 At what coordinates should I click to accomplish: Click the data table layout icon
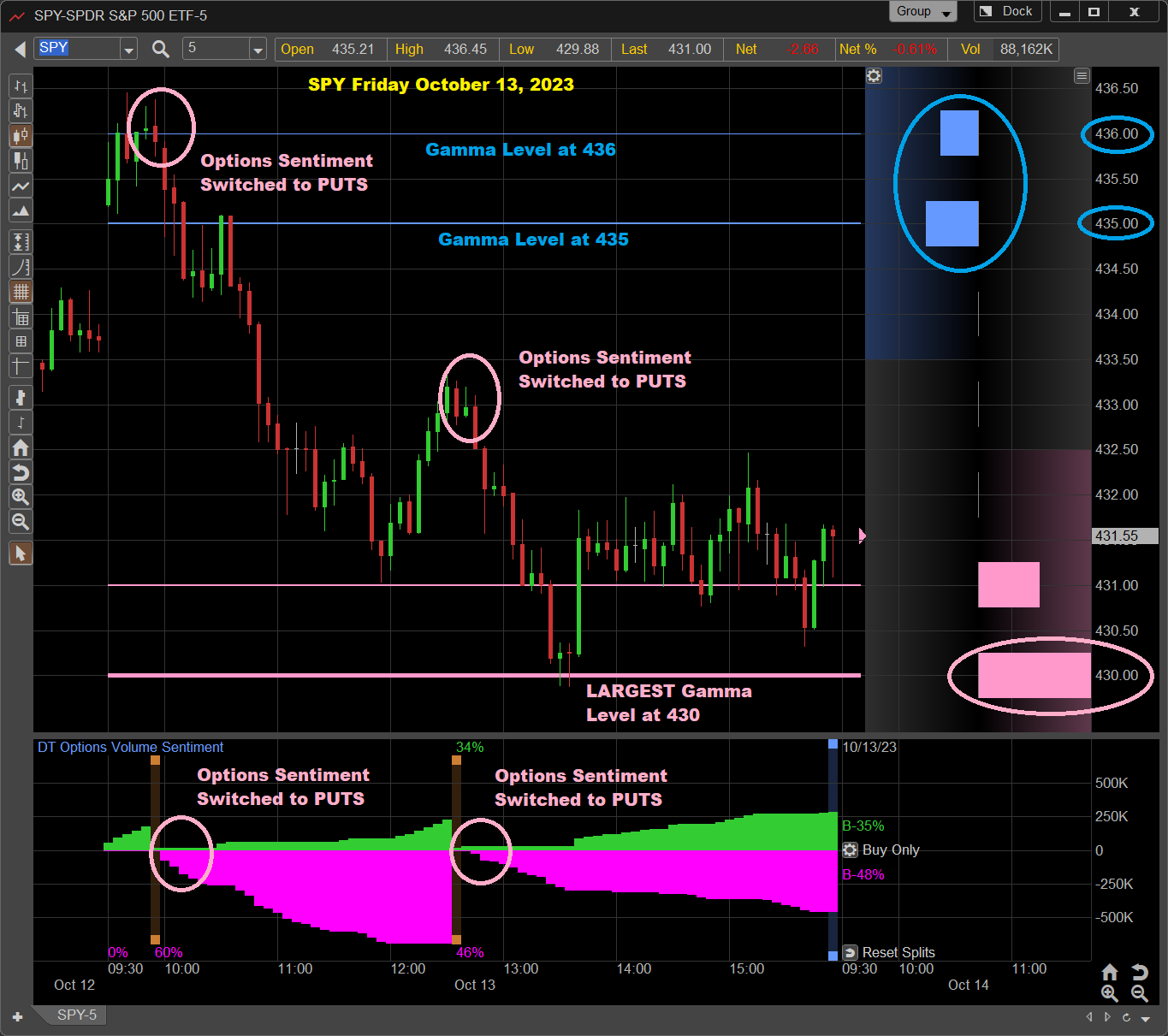click(x=21, y=317)
